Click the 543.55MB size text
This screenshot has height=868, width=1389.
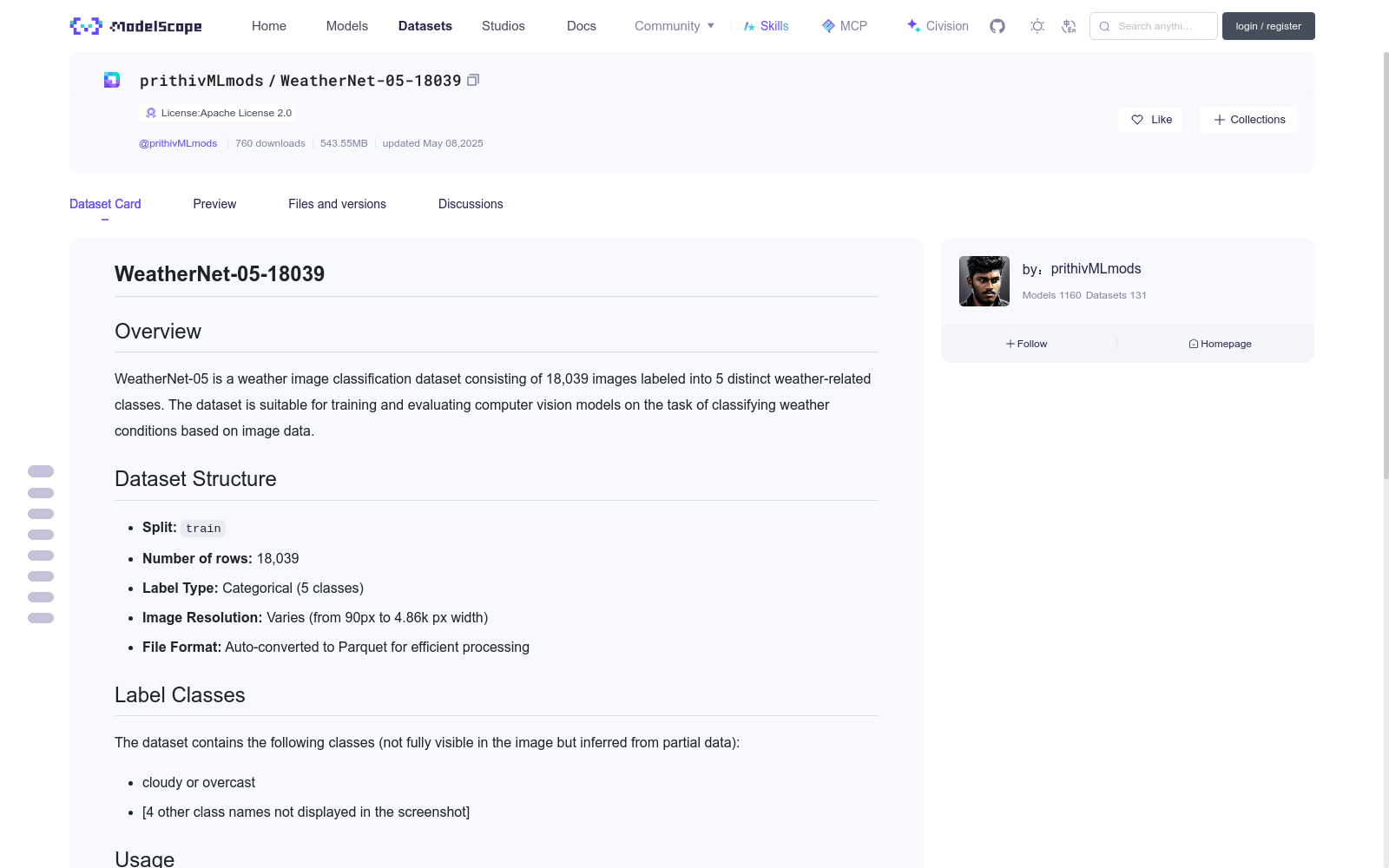pyautogui.click(x=344, y=143)
